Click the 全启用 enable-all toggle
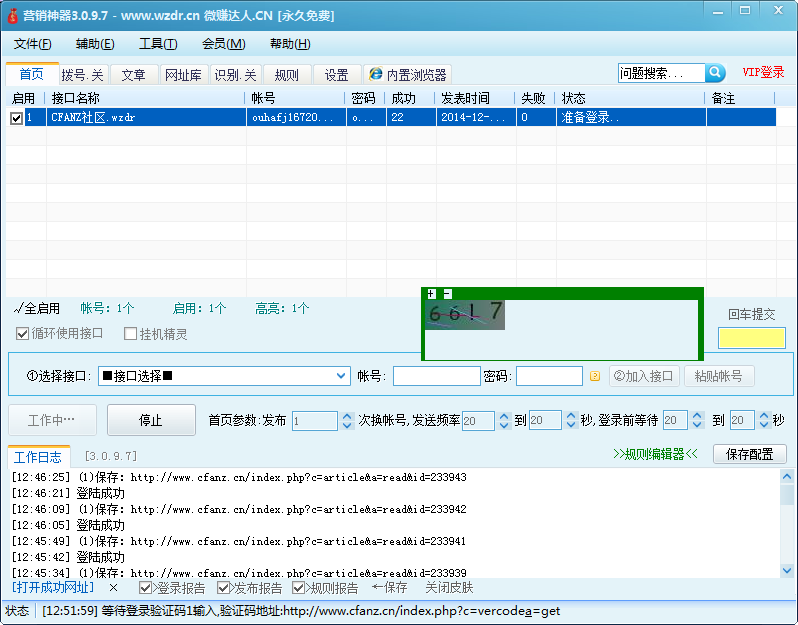This screenshot has width=798, height=625. pyautogui.click(x=37, y=308)
